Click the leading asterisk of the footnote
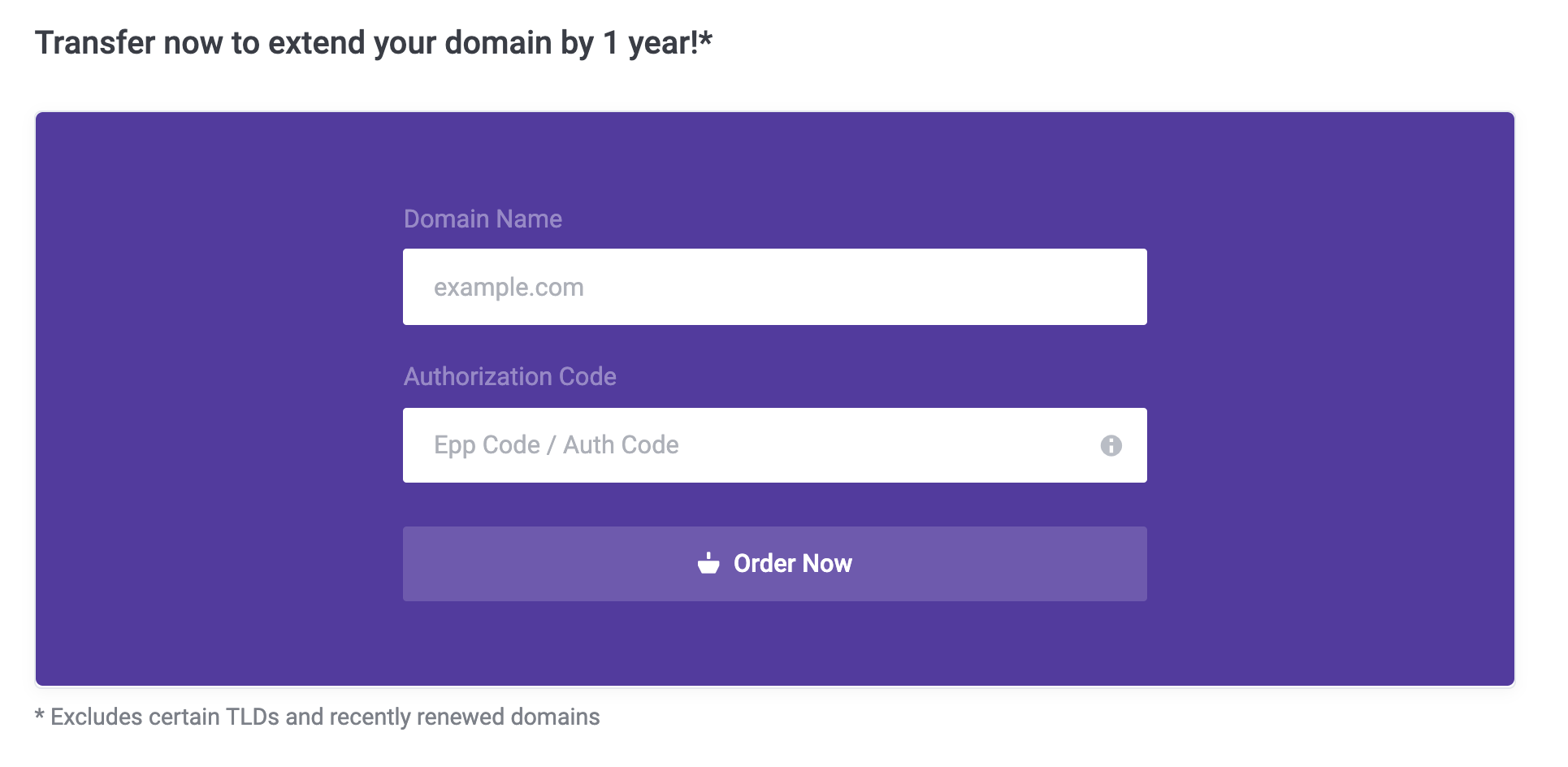This screenshot has width=1568, height=767. click(39, 716)
